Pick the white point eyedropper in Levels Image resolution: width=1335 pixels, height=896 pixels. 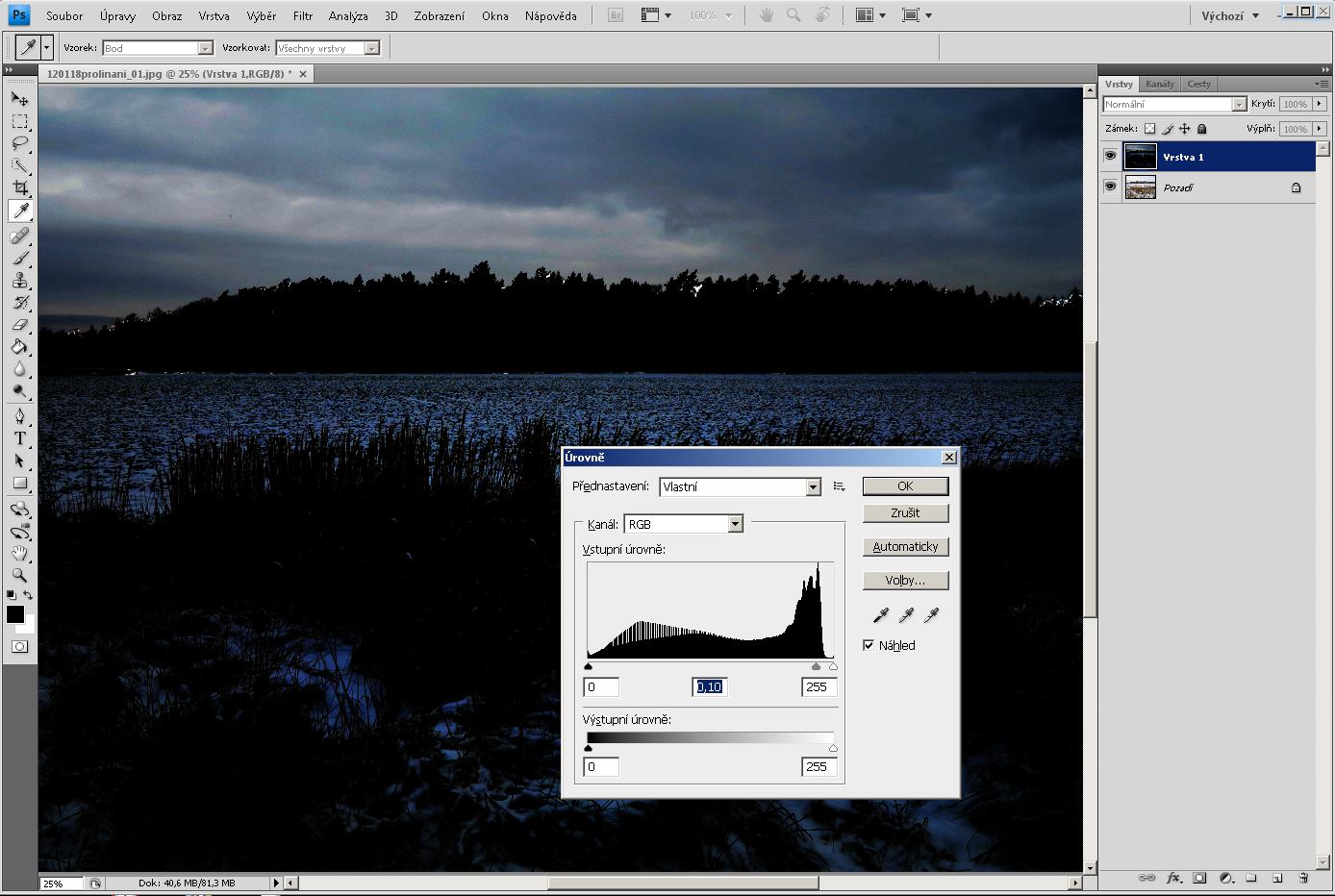(931, 615)
